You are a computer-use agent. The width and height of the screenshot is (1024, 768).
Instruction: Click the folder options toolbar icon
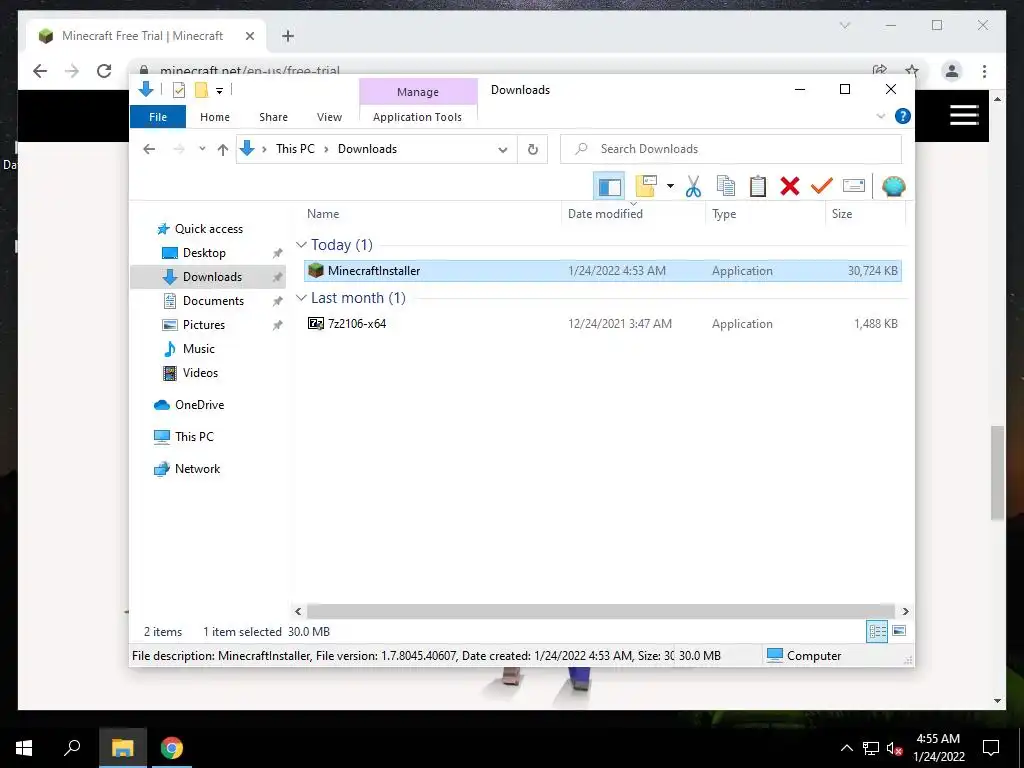coord(646,186)
